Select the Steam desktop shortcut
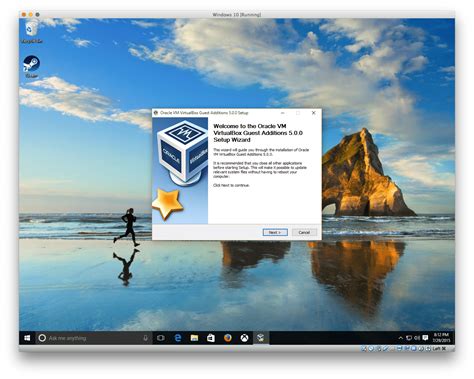Viewport: 474px width, 379px height. (x=31, y=67)
